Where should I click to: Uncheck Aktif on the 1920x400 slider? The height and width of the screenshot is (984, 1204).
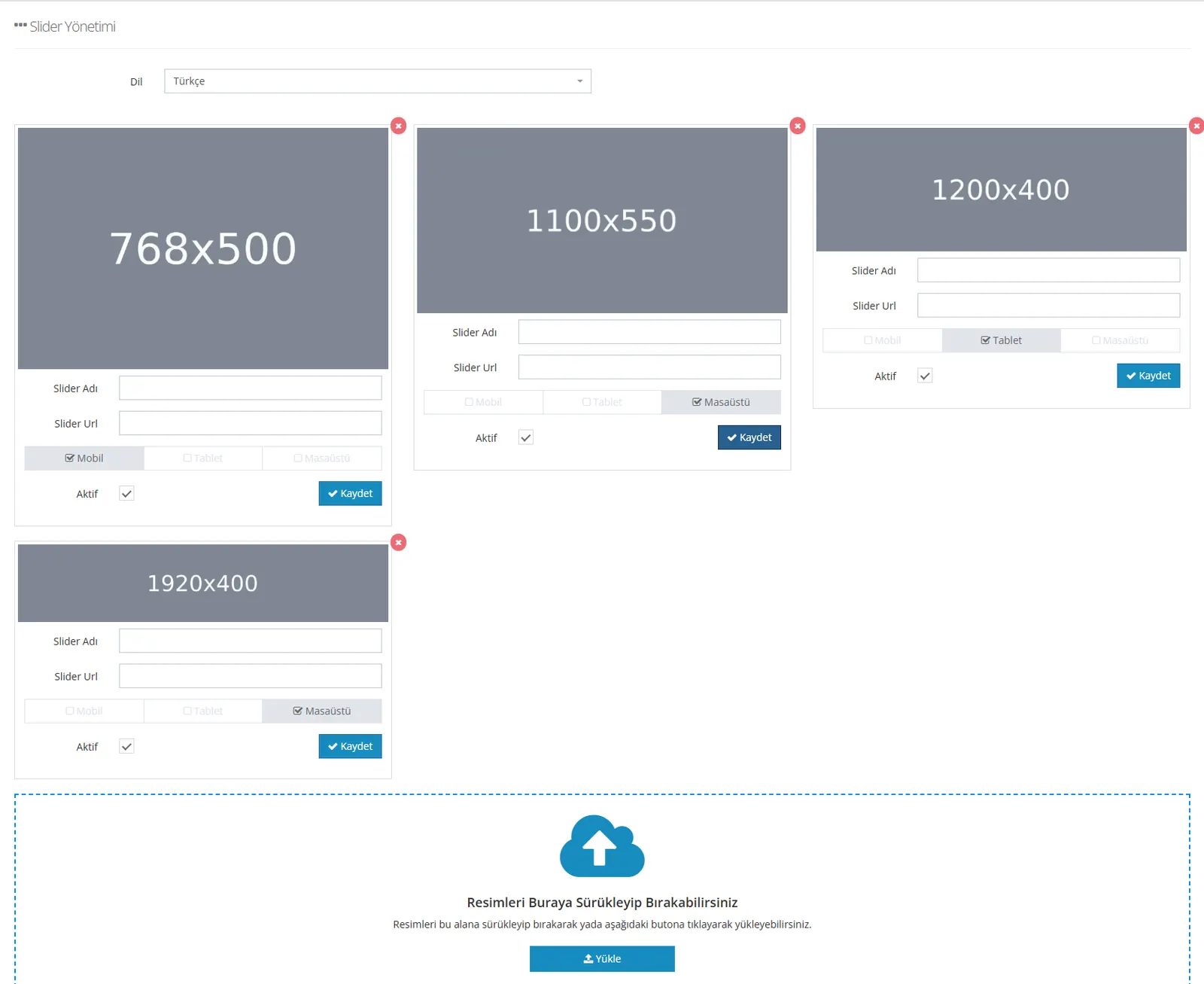126,746
